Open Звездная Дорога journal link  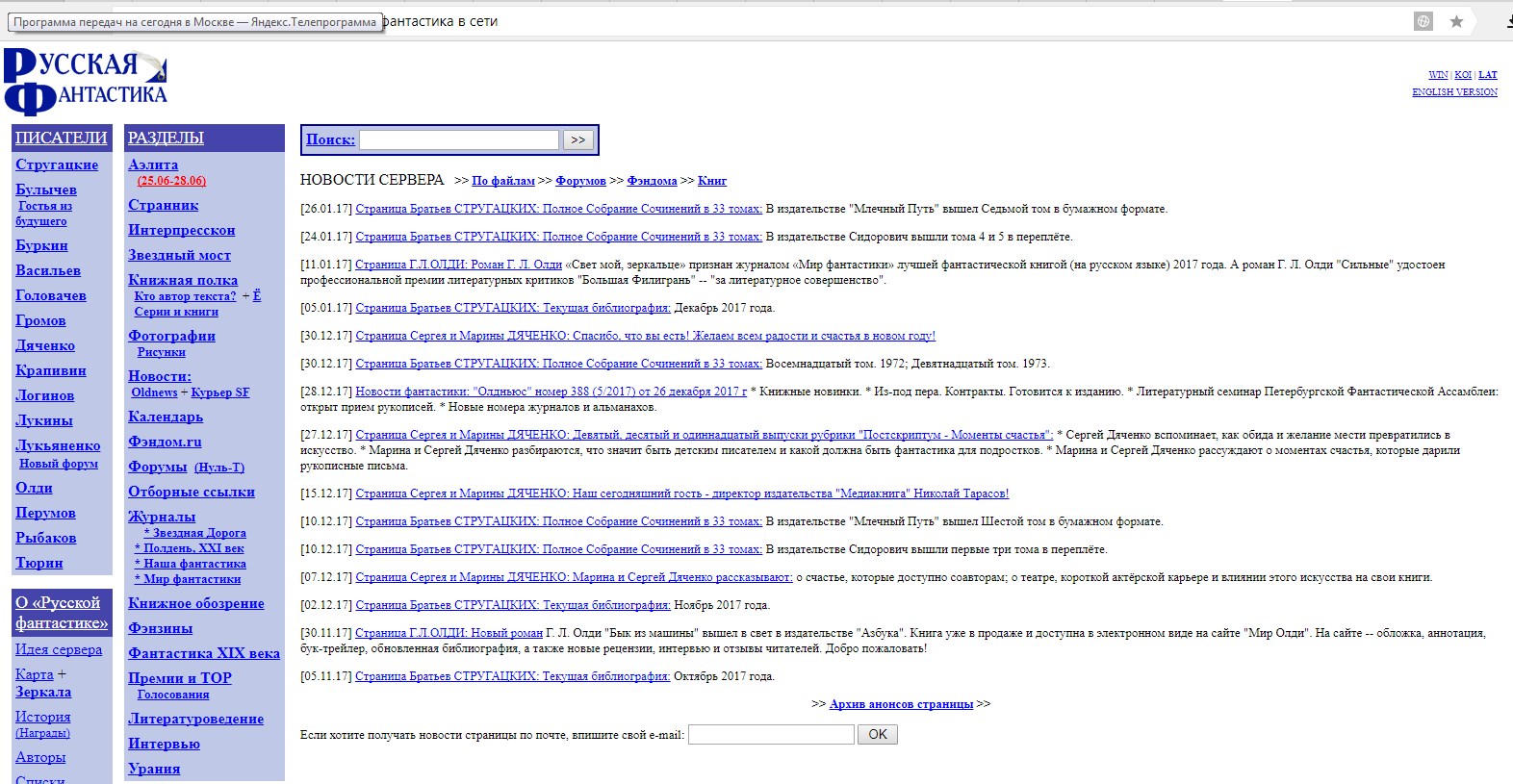click(195, 533)
